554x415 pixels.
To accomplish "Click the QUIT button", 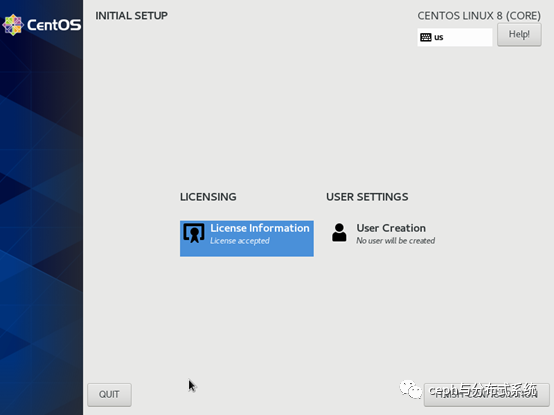I will tap(109, 394).
